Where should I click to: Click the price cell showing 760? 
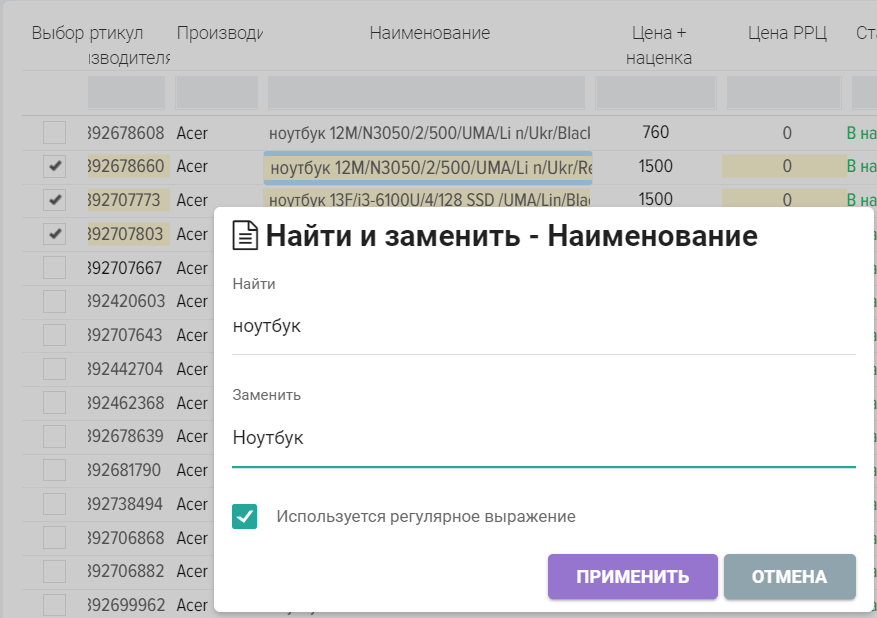tap(656, 133)
